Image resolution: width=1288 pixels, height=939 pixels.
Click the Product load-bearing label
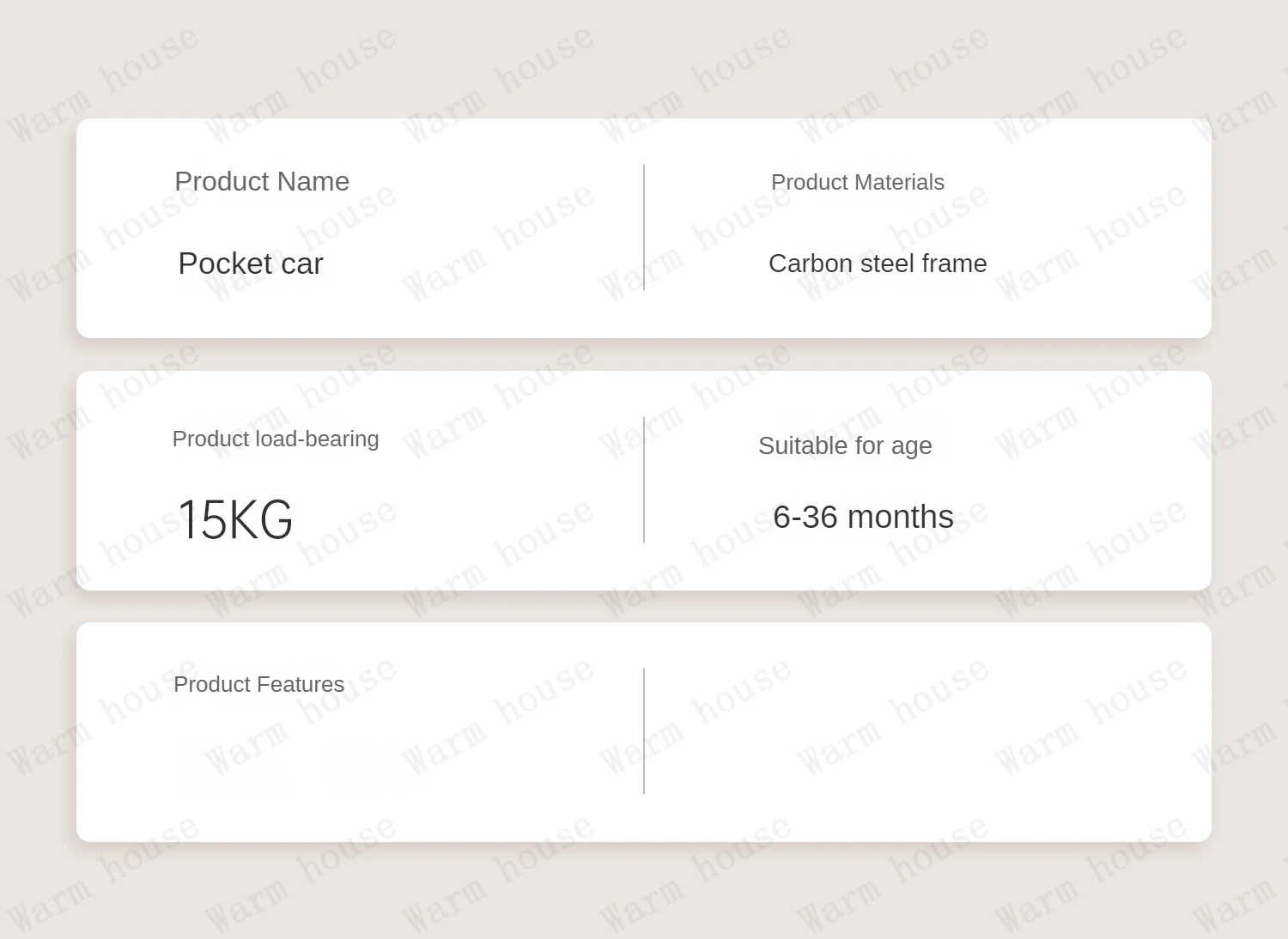pyautogui.click(x=276, y=439)
